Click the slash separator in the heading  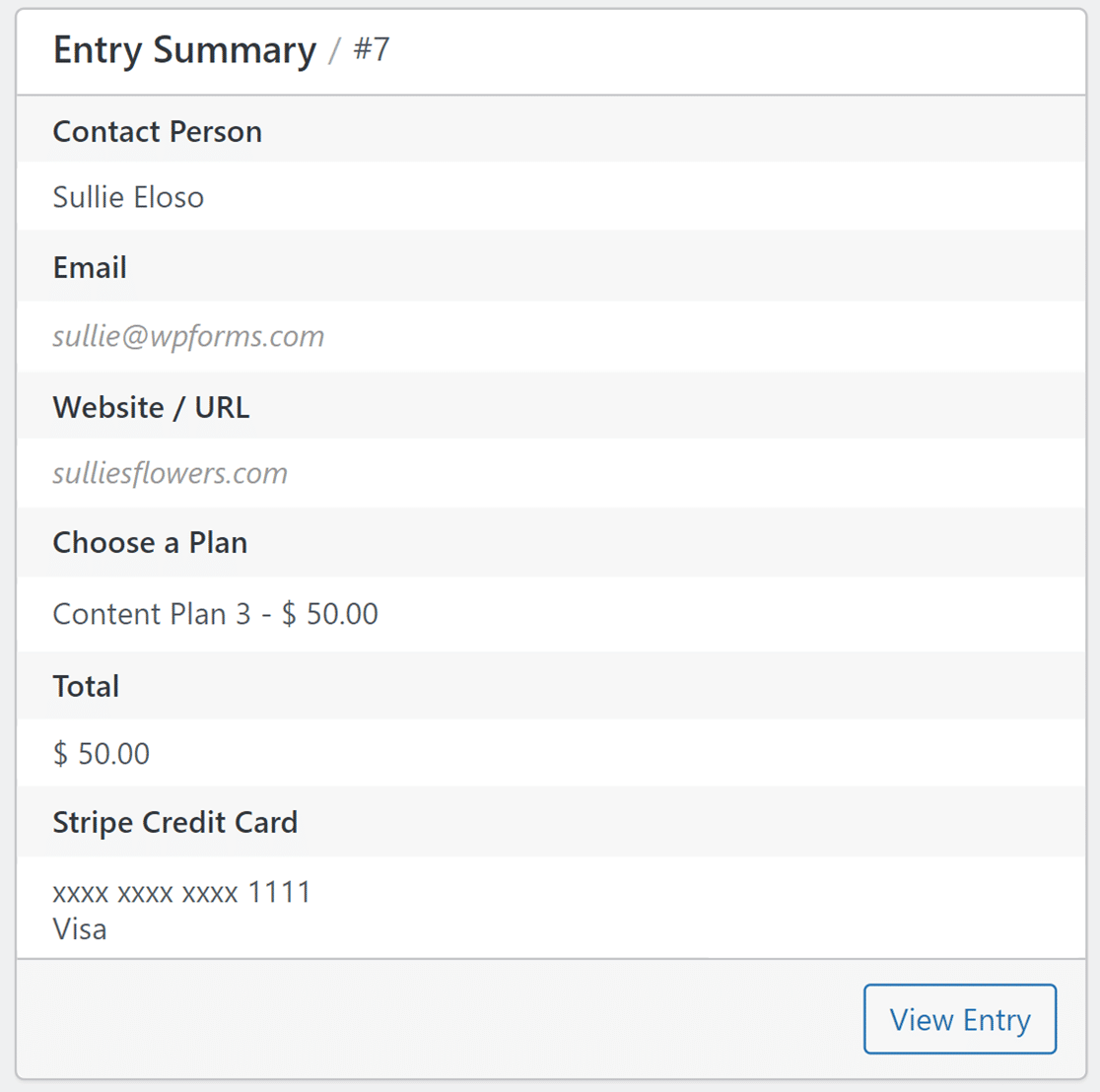pos(334,50)
